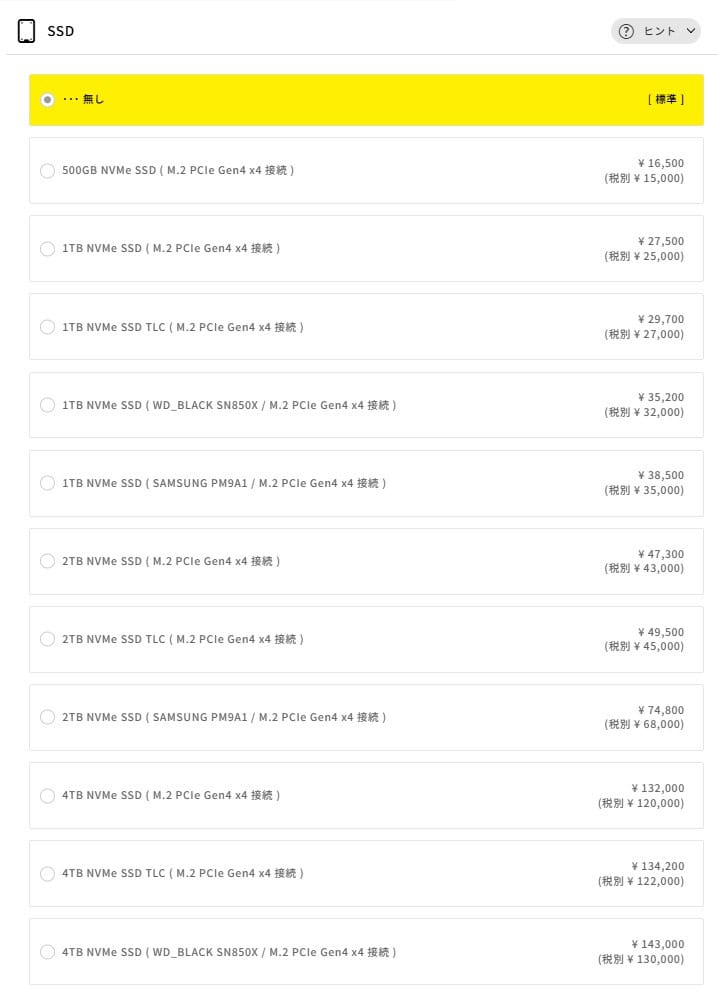Choose 2TB NVMe SSD ¥47,300 radio button
The width and height of the screenshot is (718, 1003).
pyautogui.click(x=47, y=561)
